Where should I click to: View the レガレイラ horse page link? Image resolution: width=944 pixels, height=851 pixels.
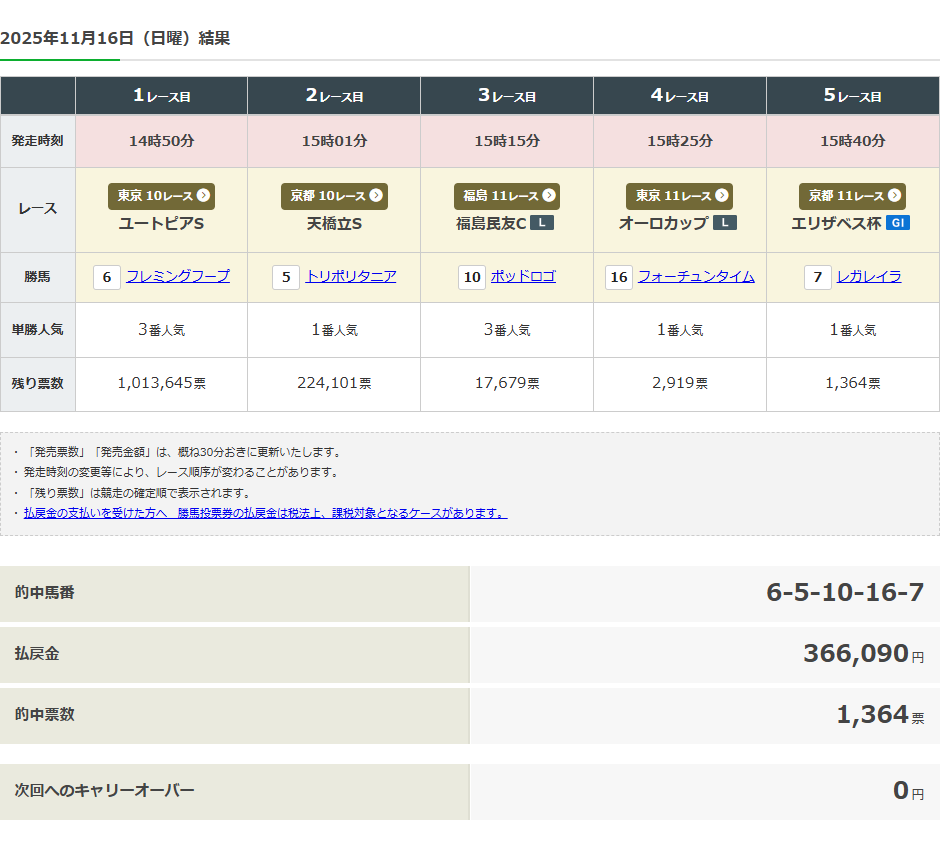869,276
